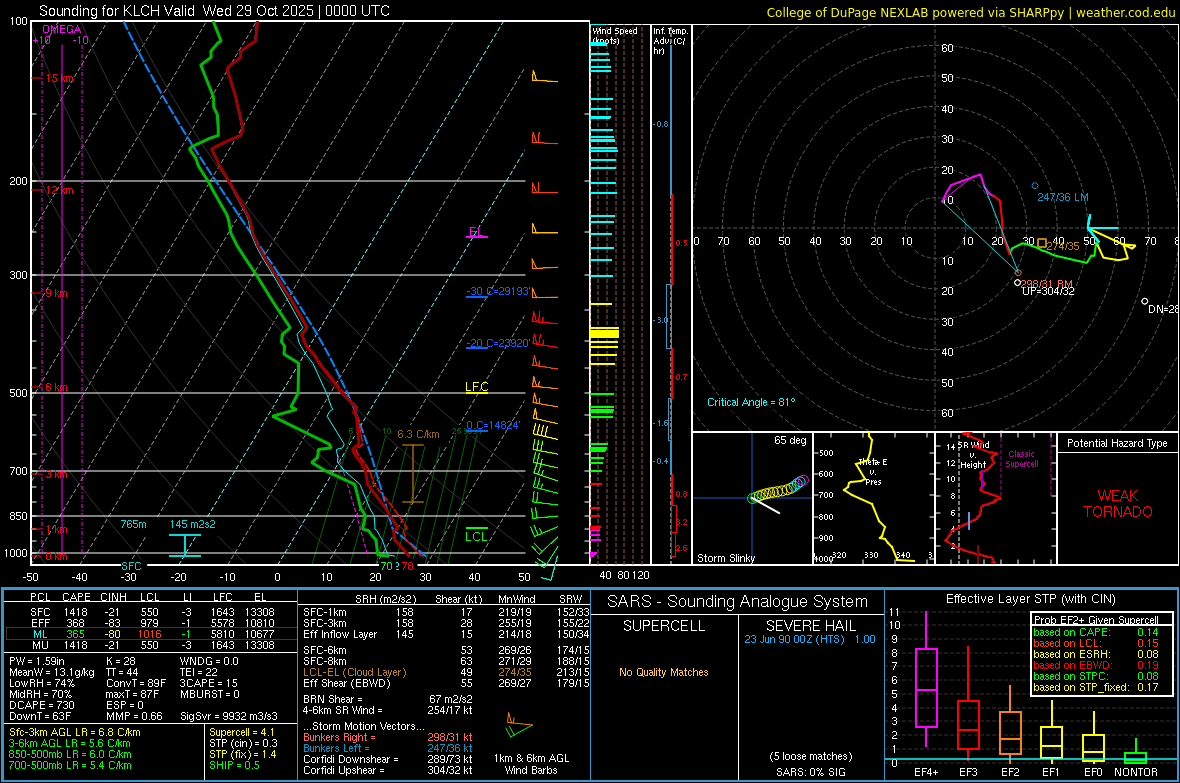Click the Potential Hazard Type header
Screen dimensions: 1180x783
coord(1118,443)
